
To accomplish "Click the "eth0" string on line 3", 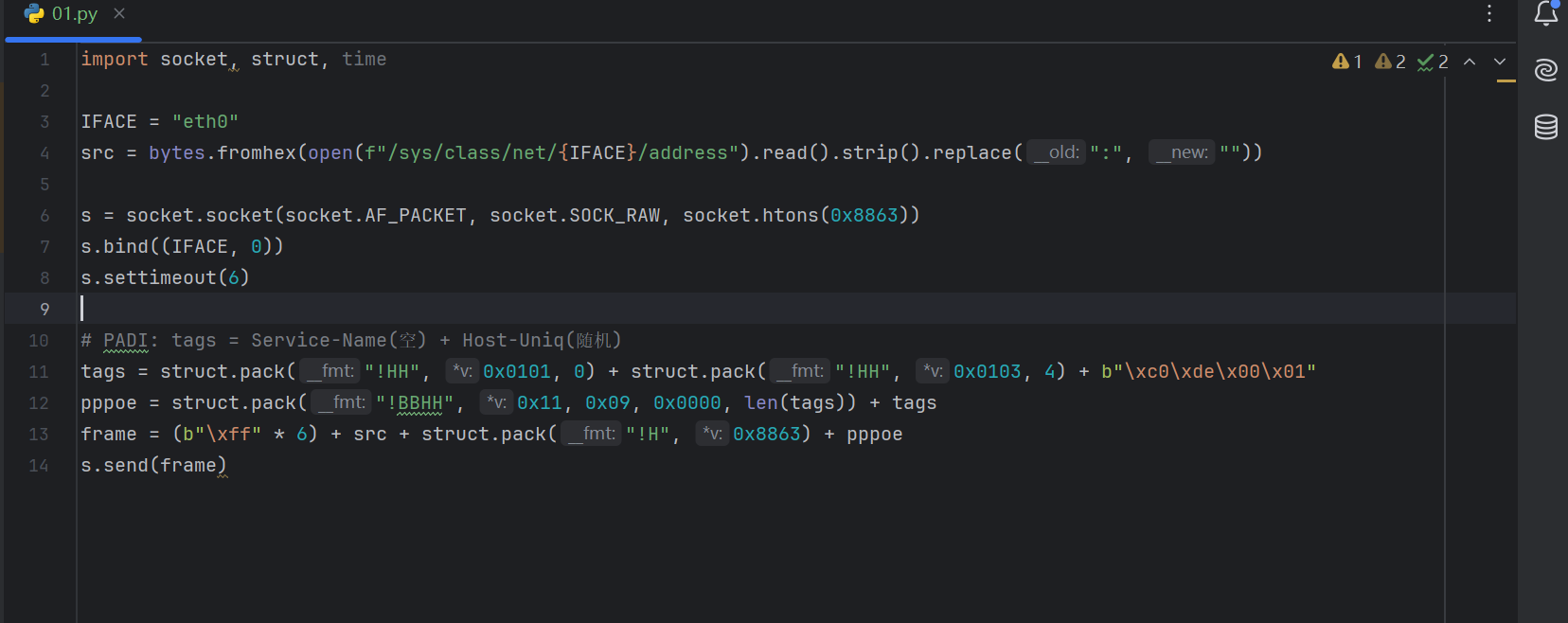I will coord(205,121).
